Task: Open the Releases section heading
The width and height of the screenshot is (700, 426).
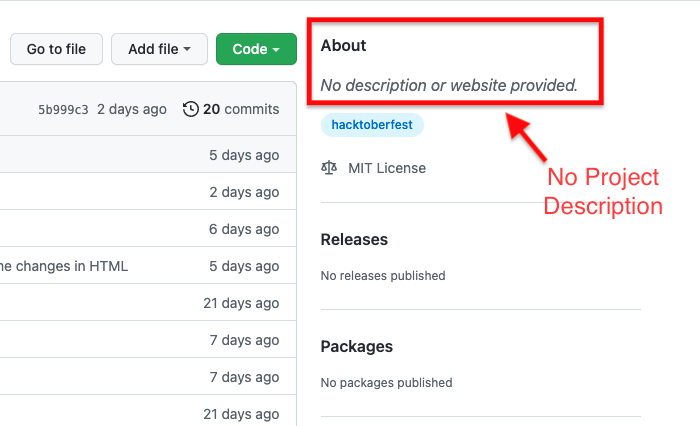Action: tap(354, 239)
